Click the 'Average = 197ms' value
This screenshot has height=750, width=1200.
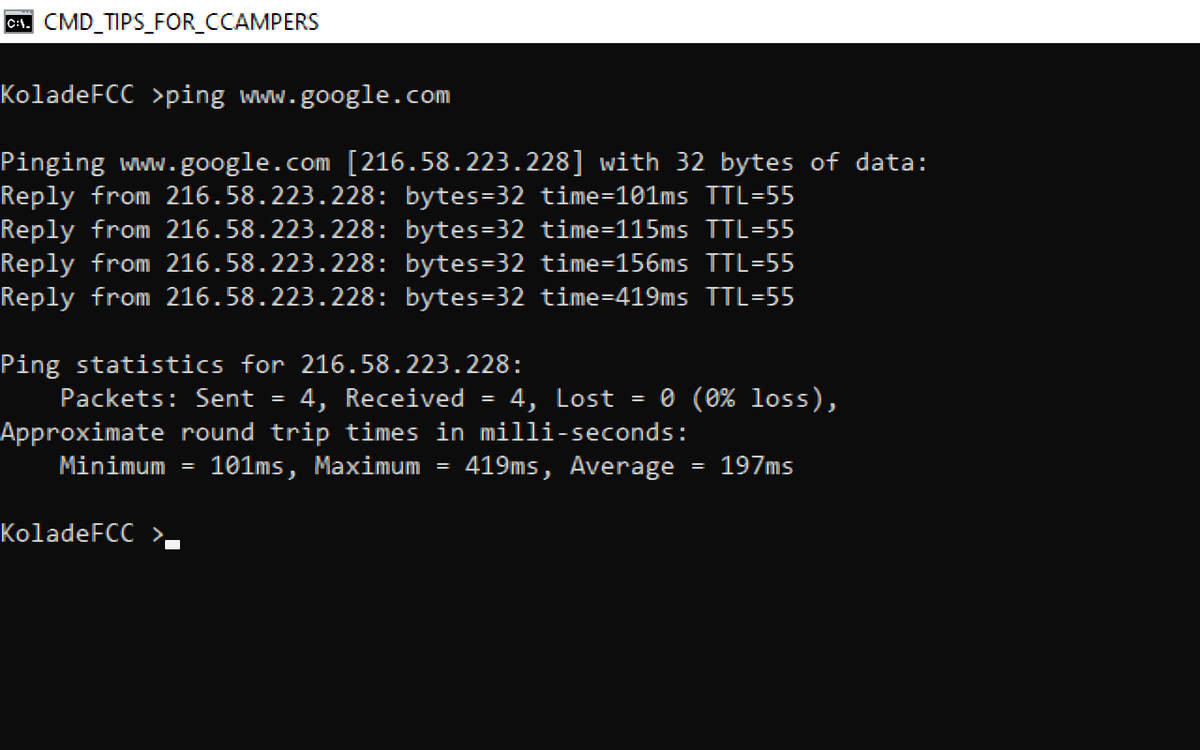point(682,467)
